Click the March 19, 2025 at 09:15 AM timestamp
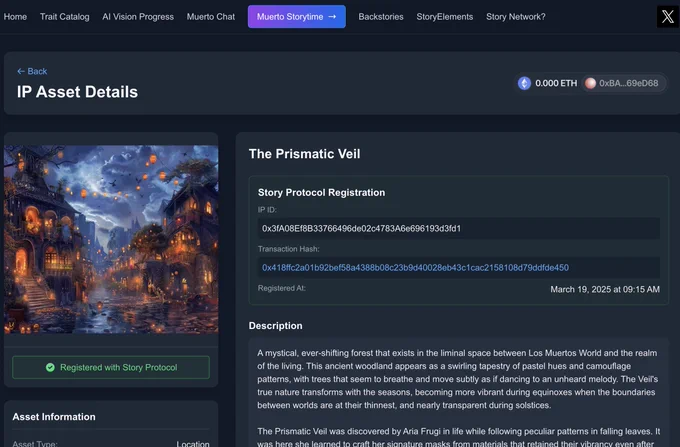This screenshot has height=447, width=680. (605, 289)
